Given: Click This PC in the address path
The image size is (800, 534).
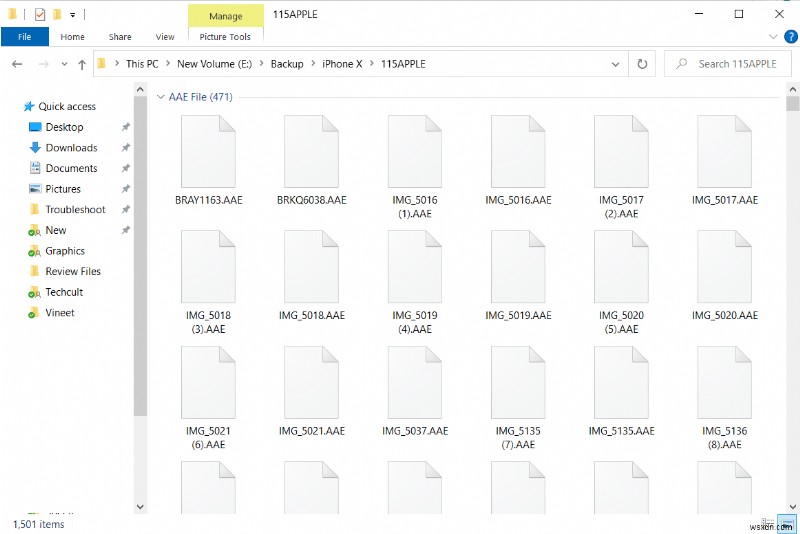Looking at the screenshot, I should [x=142, y=64].
